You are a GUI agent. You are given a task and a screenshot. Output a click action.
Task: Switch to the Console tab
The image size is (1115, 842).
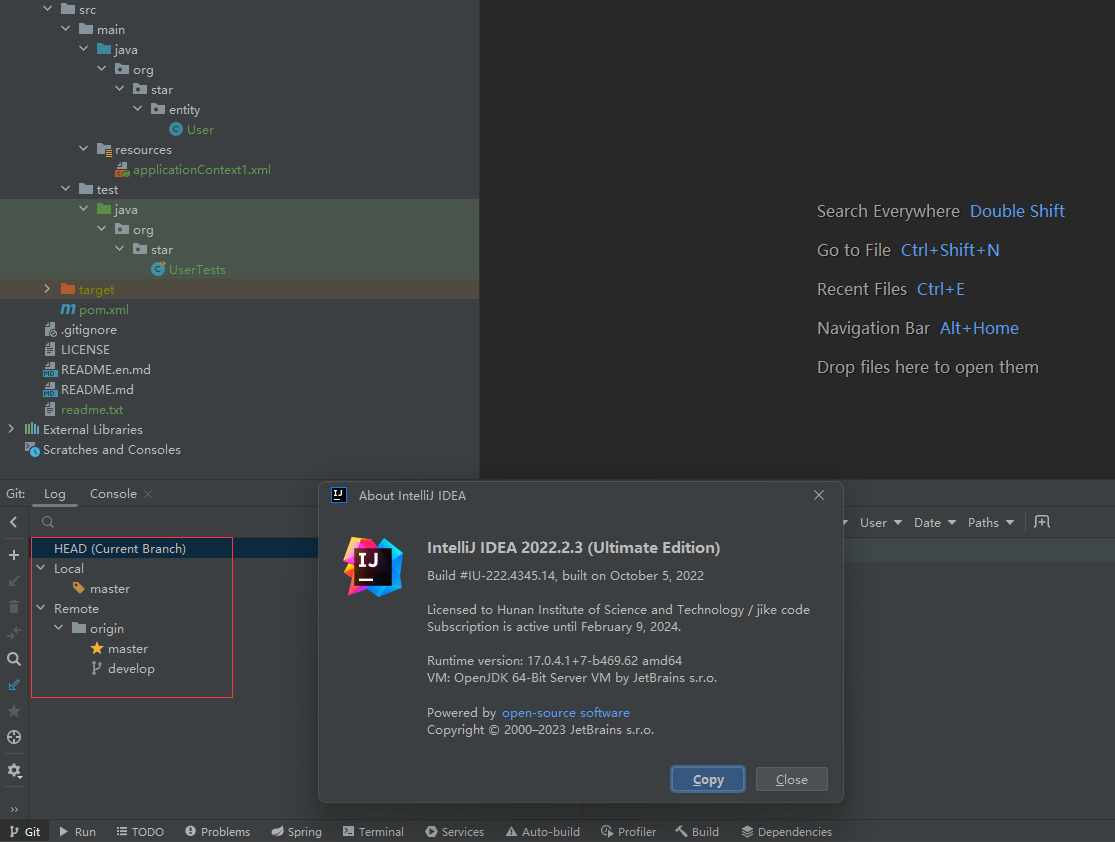tap(113, 494)
